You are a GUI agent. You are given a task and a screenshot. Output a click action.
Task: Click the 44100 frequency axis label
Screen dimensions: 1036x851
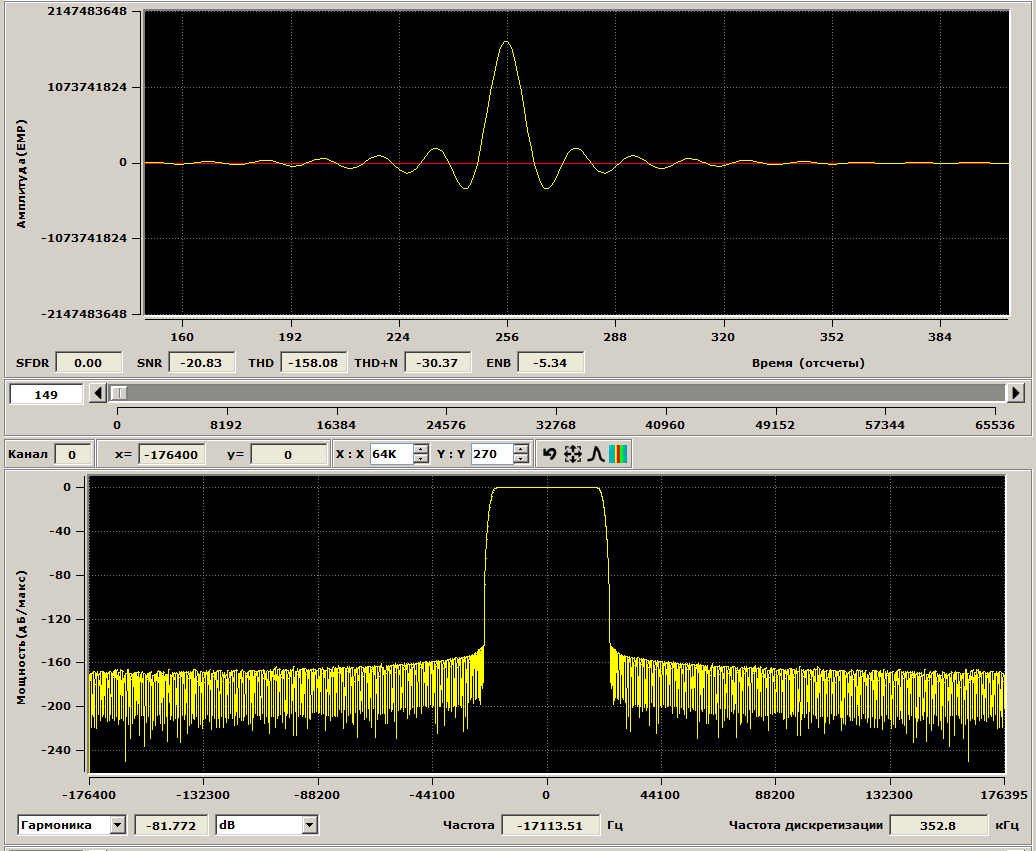coord(660,795)
